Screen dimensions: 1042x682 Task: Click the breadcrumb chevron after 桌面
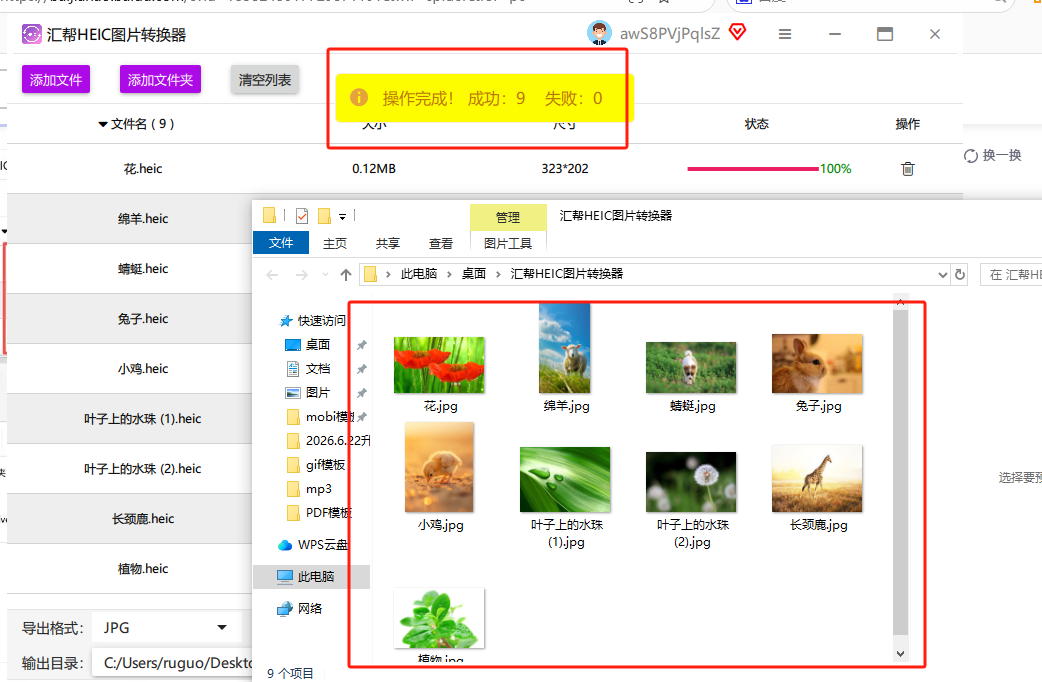pos(498,274)
